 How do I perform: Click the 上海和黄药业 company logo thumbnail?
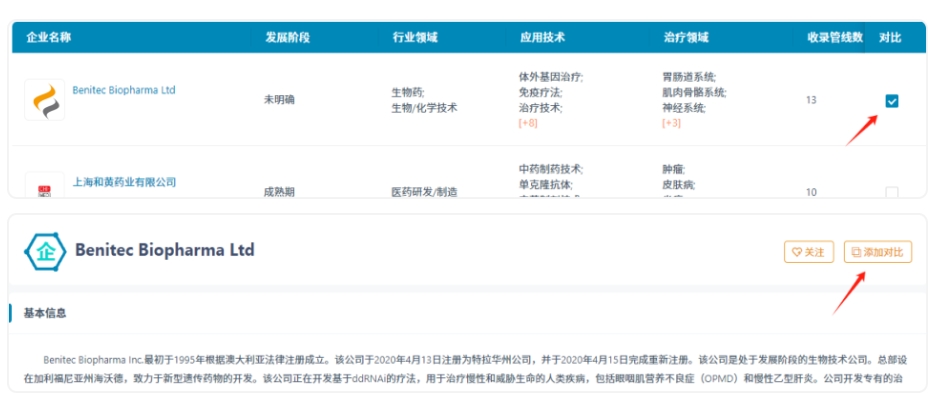pos(45,185)
